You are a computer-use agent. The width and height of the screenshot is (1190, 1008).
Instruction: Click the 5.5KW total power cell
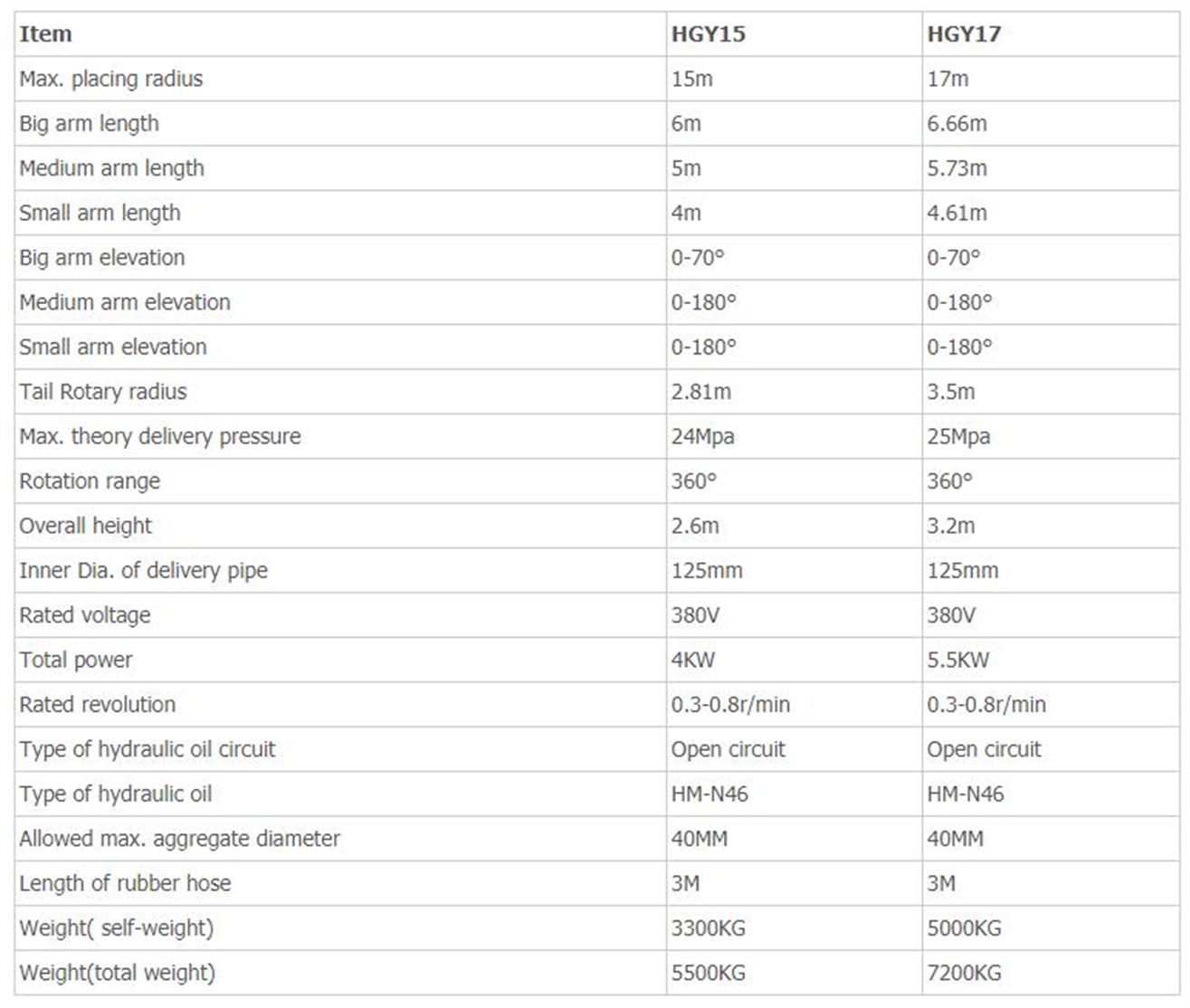pyautogui.click(x=957, y=661)
